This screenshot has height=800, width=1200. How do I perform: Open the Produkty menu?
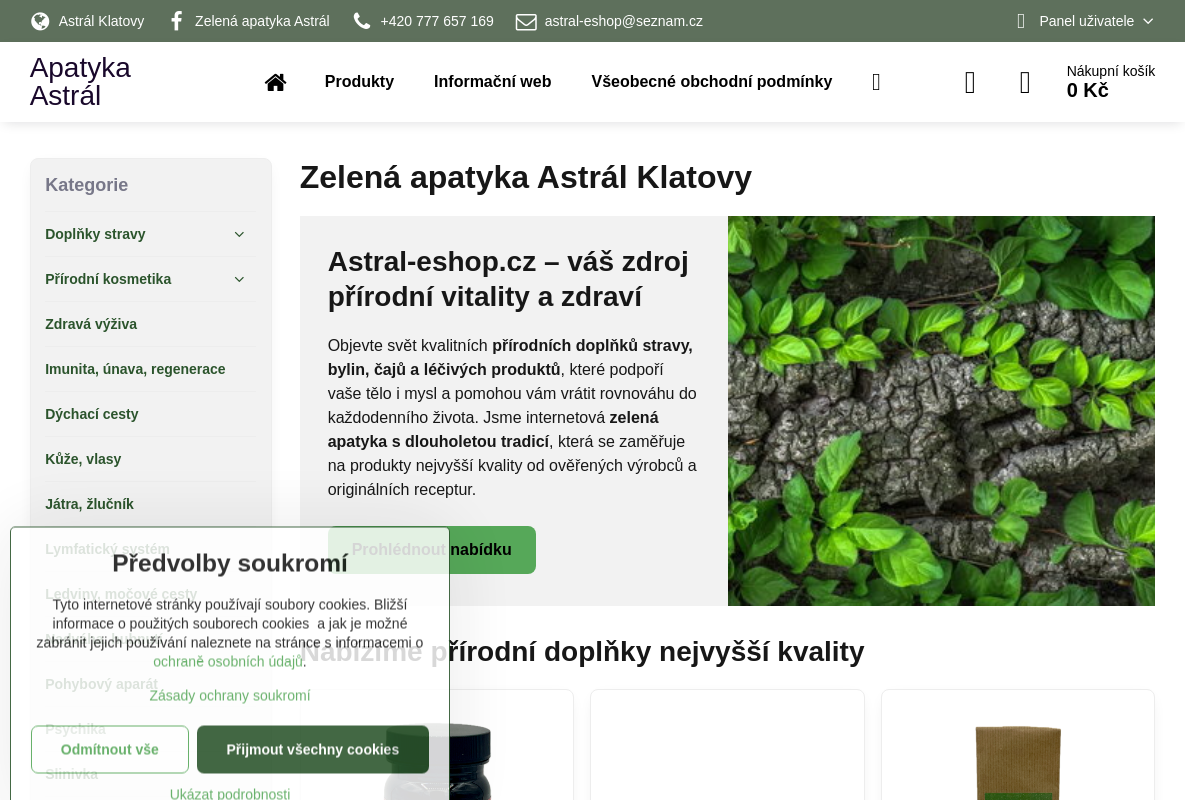click(359, 82)
